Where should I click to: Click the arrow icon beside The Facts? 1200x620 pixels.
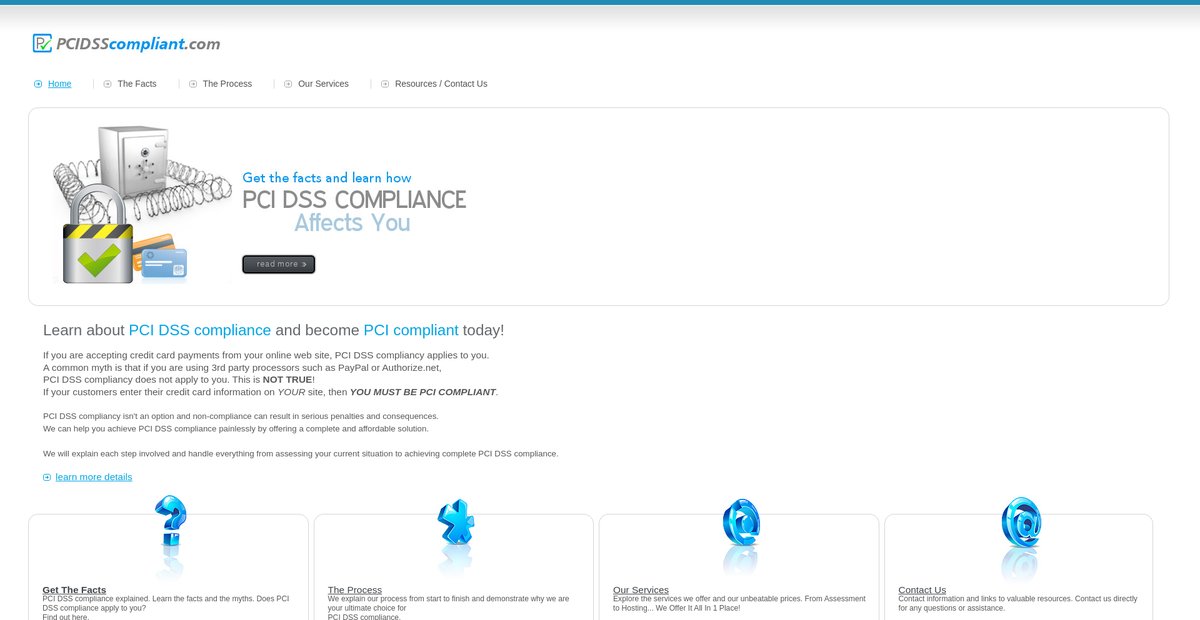coord(107,84)
